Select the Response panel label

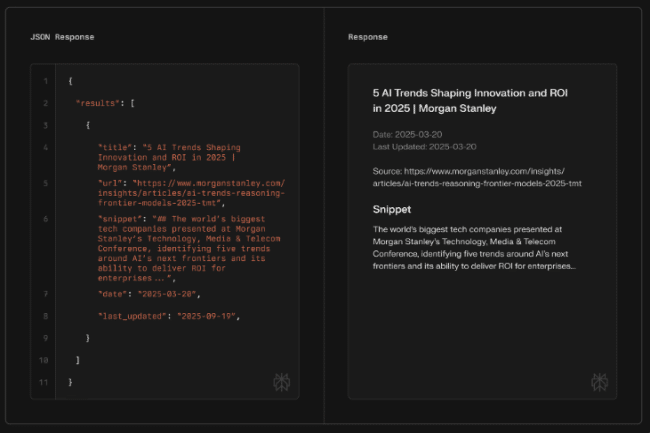pos(368,37)
